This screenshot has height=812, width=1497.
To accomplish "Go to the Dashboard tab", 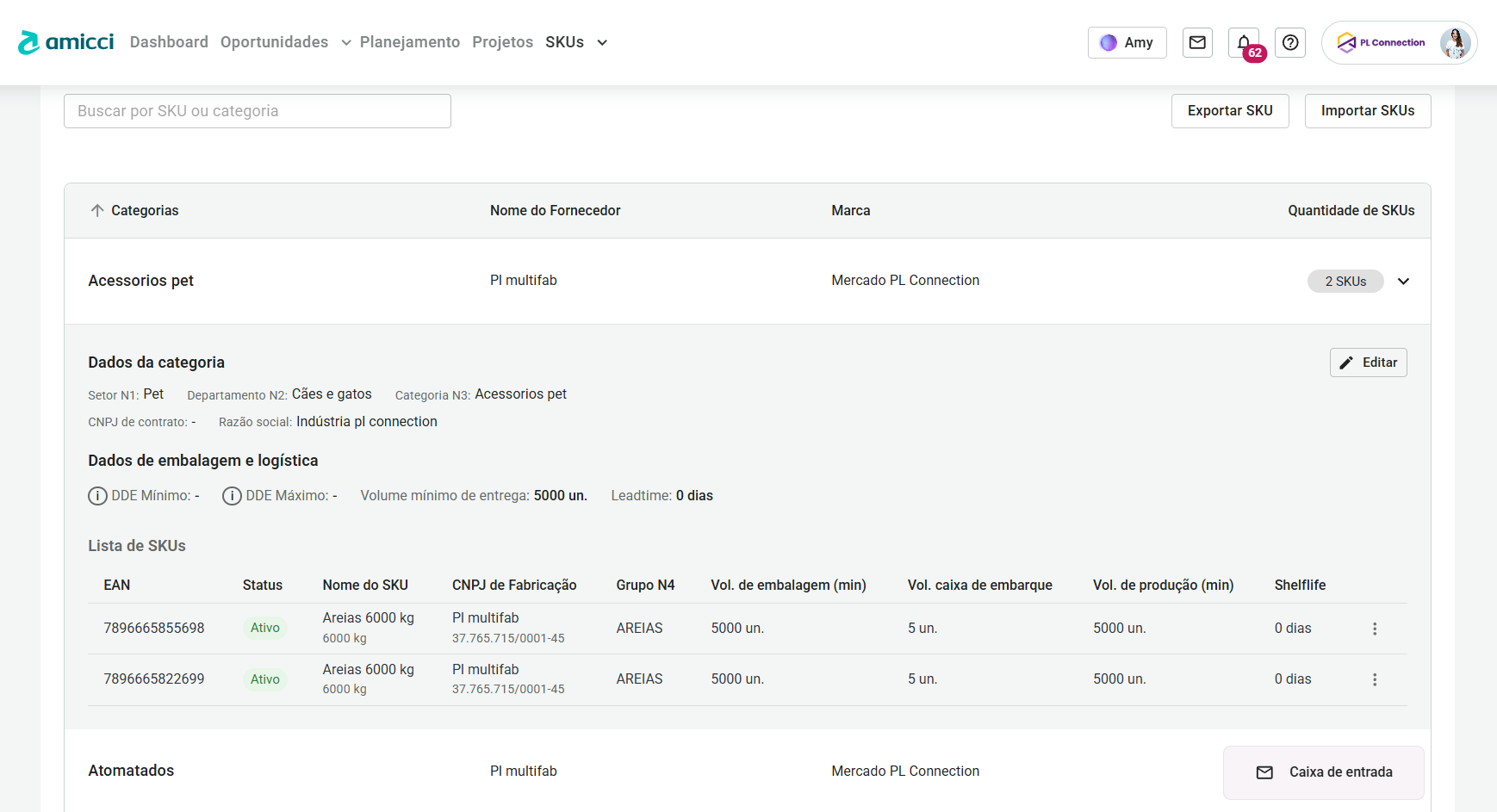I will click(x=169, y=42).
